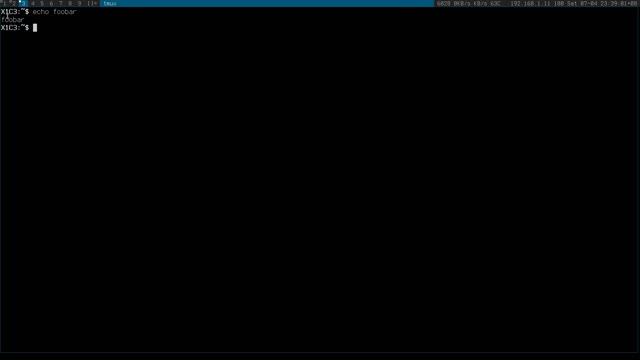Screen dimensions: 640x360
Task: Switch to workspace tag 8
Action: point(70,3)
